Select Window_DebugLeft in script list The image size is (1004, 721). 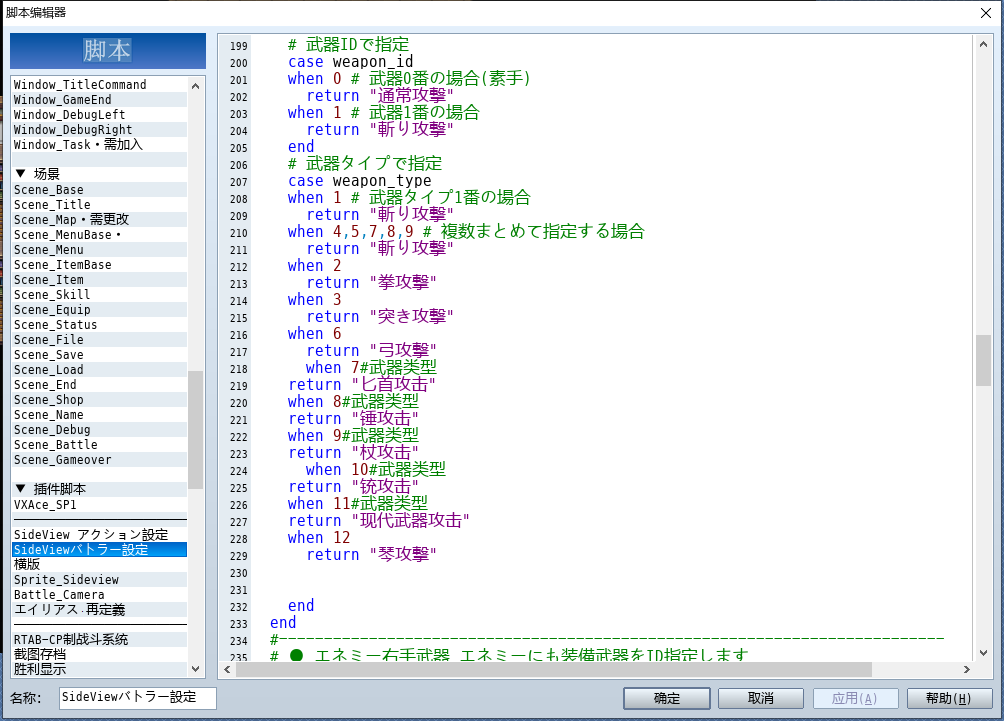click(99, 115)
